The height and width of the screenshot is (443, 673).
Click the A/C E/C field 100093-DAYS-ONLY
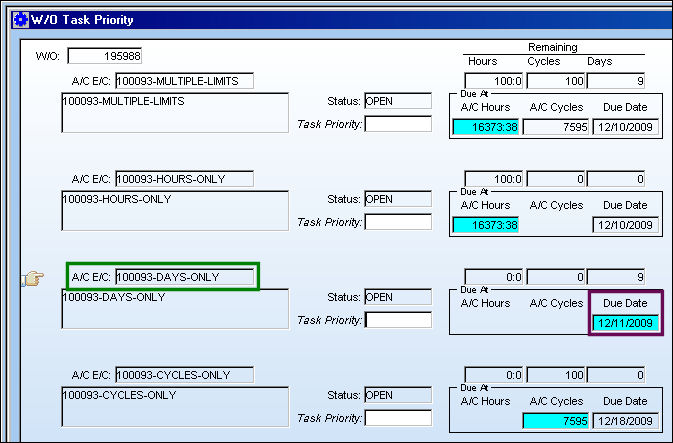coord(185,277)
